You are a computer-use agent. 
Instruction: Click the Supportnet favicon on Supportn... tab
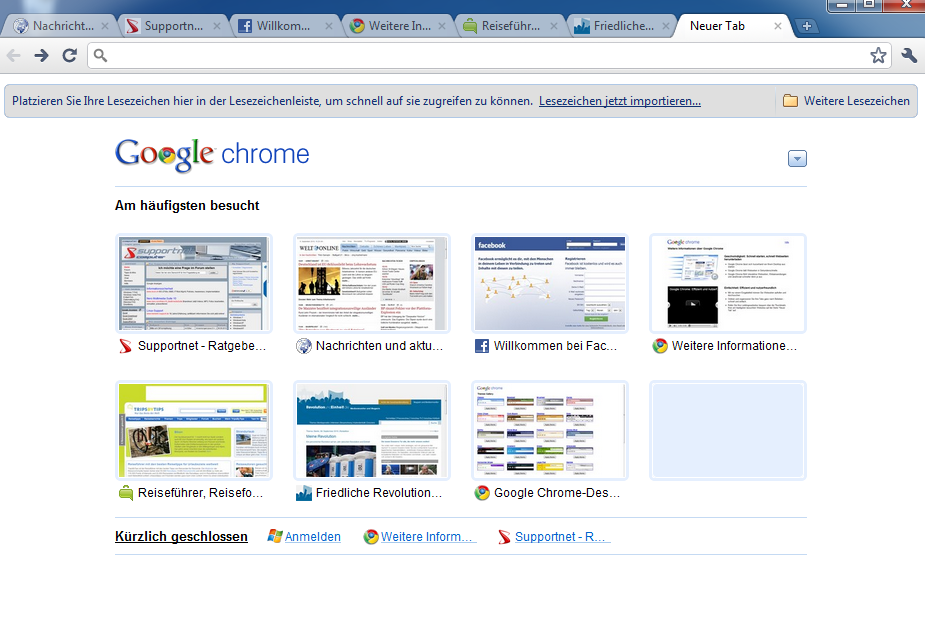(x=133, y=26)
